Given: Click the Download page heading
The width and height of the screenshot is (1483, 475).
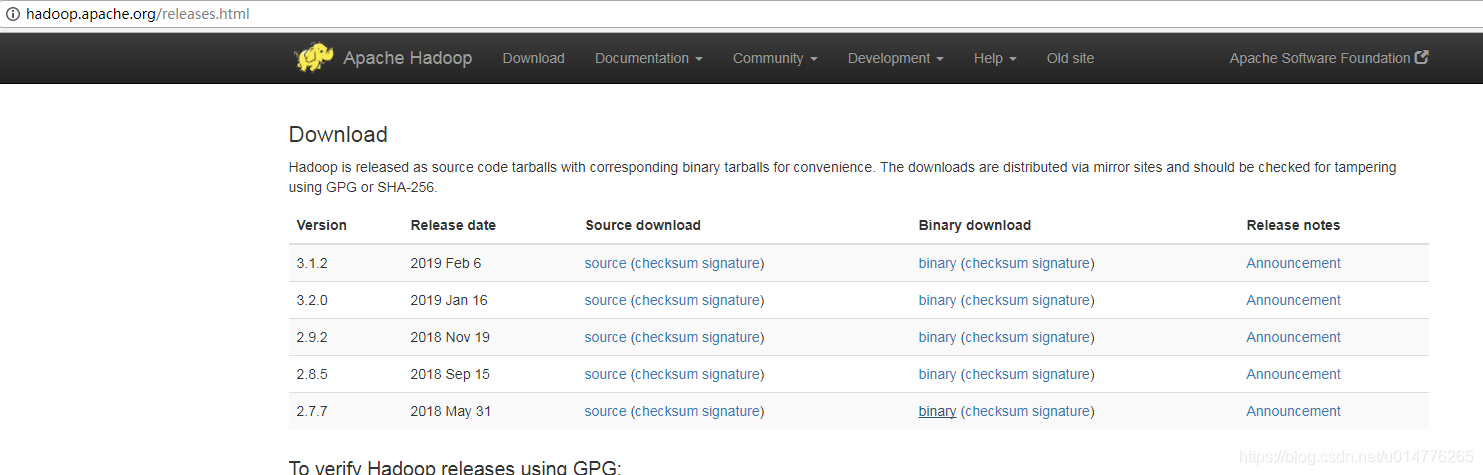Looking at the screenshot, I should (338, 134).
